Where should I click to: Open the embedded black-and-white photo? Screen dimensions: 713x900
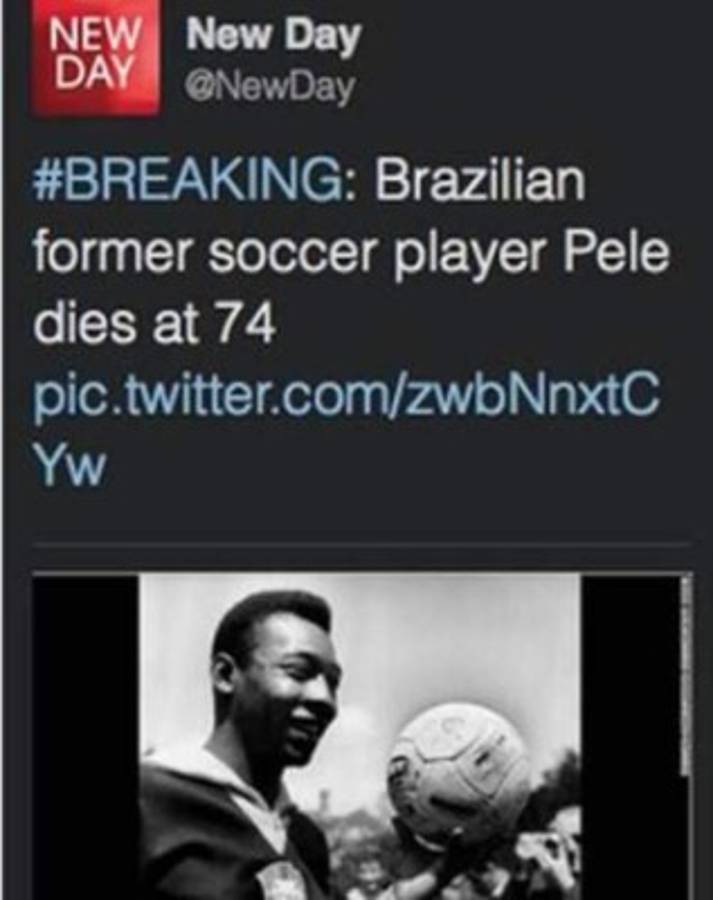coord(360,735)
